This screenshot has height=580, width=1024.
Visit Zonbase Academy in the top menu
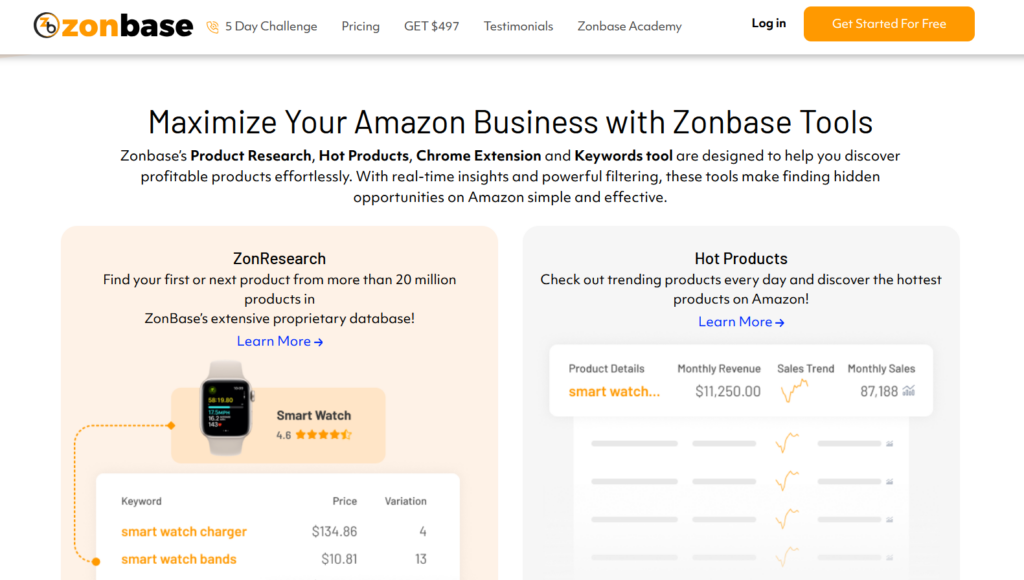[629, 26]
